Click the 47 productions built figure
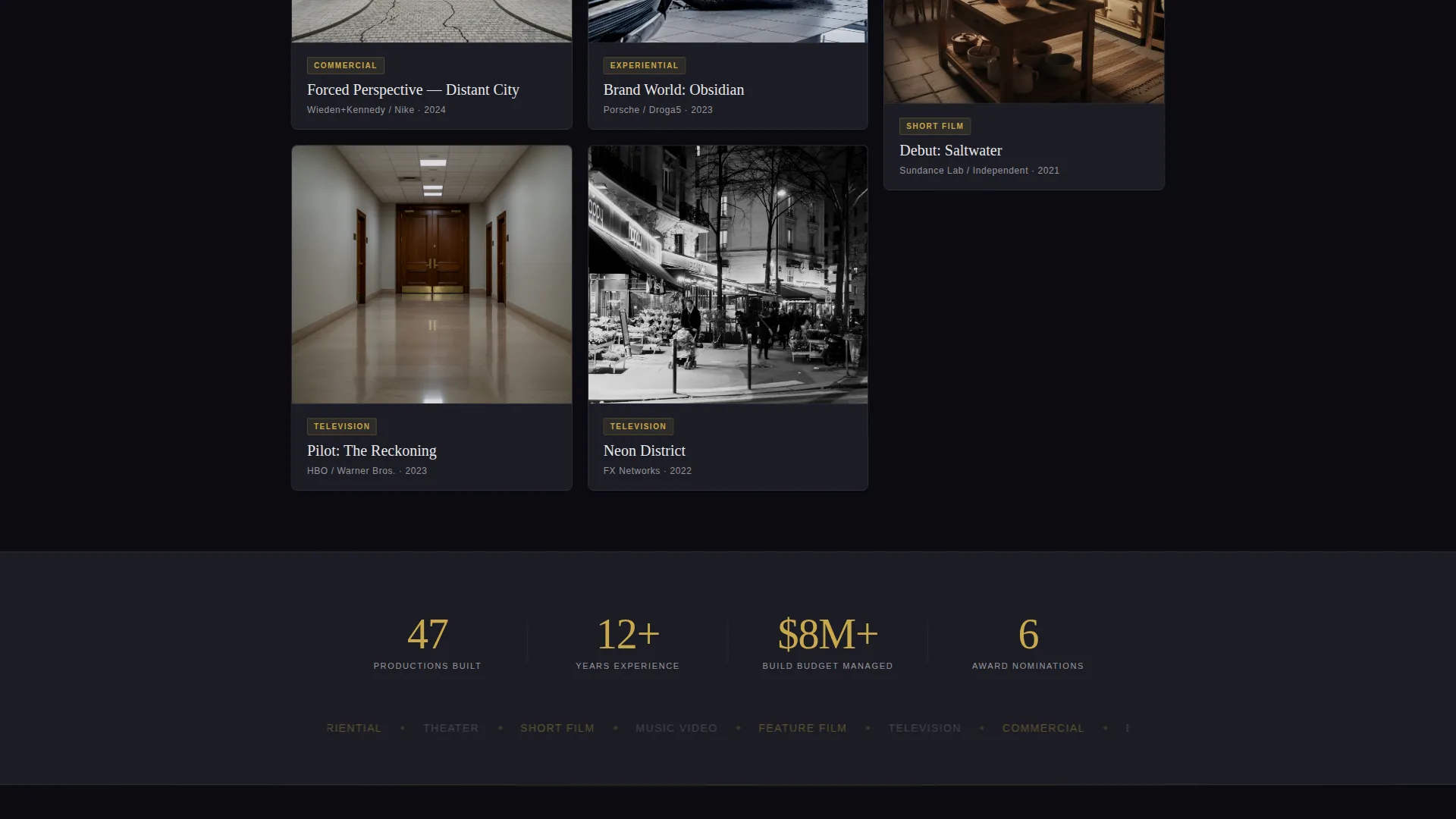The width and height of the screenshot is (1456, 819). point(428,634)
